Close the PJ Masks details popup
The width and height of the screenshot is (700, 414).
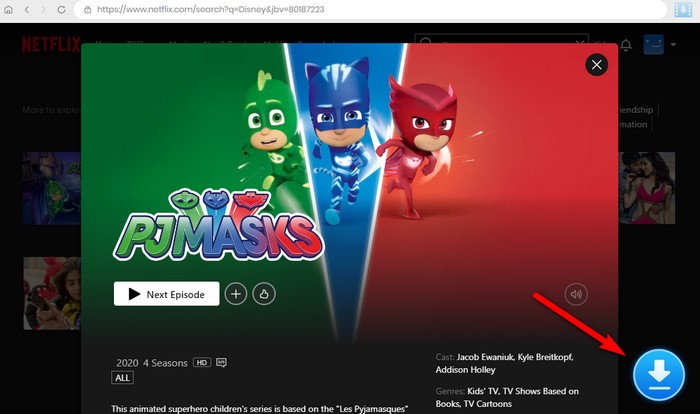(596, 65)
